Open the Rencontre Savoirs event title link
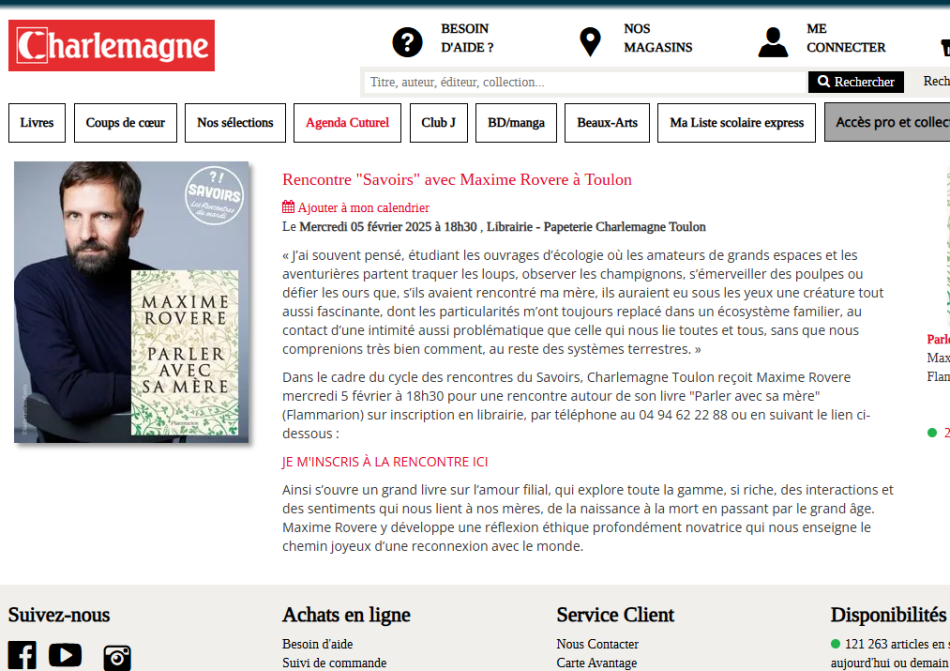950x671 pixels. [457, 180]
